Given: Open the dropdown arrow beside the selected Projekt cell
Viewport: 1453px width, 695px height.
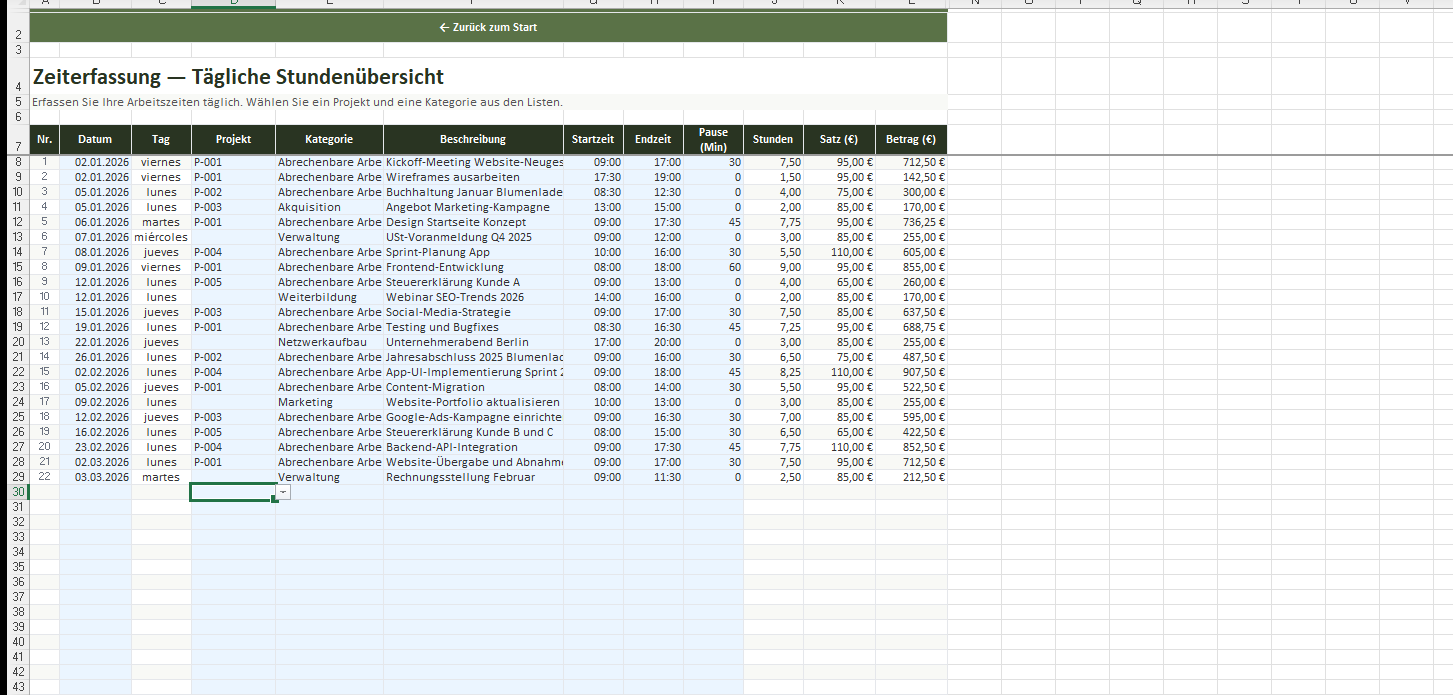Looking at the screenshot, I should [284, 493].
